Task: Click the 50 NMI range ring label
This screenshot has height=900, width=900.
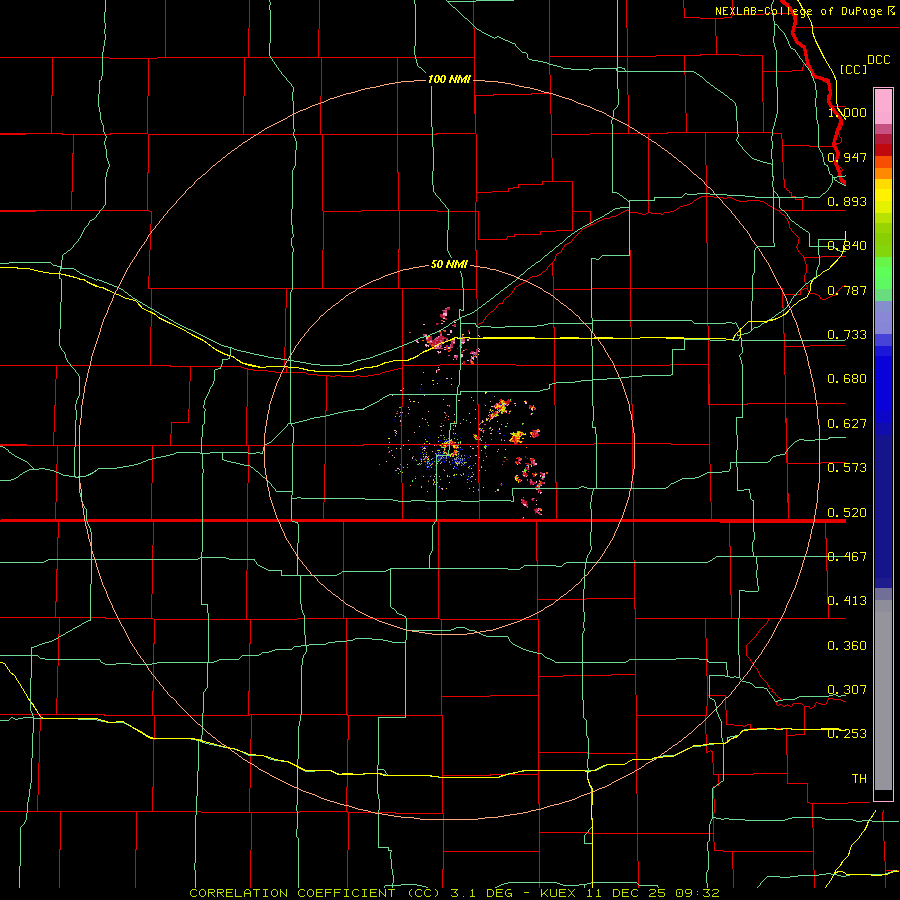Action: coord(449,264)
